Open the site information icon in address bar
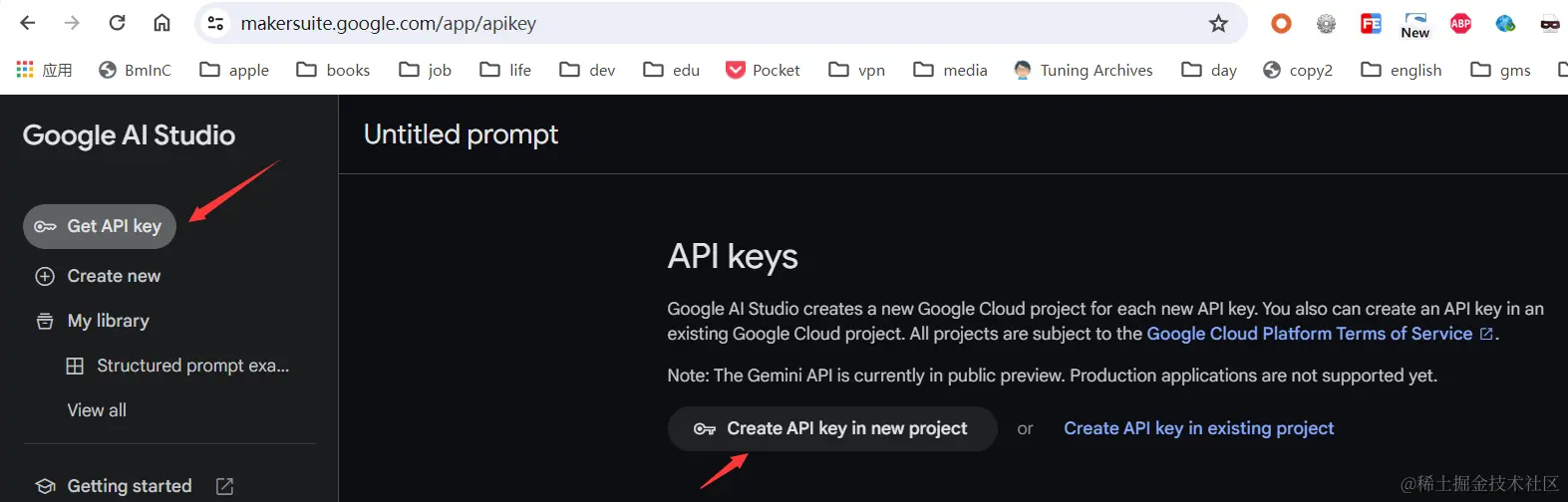 point(215,23)
